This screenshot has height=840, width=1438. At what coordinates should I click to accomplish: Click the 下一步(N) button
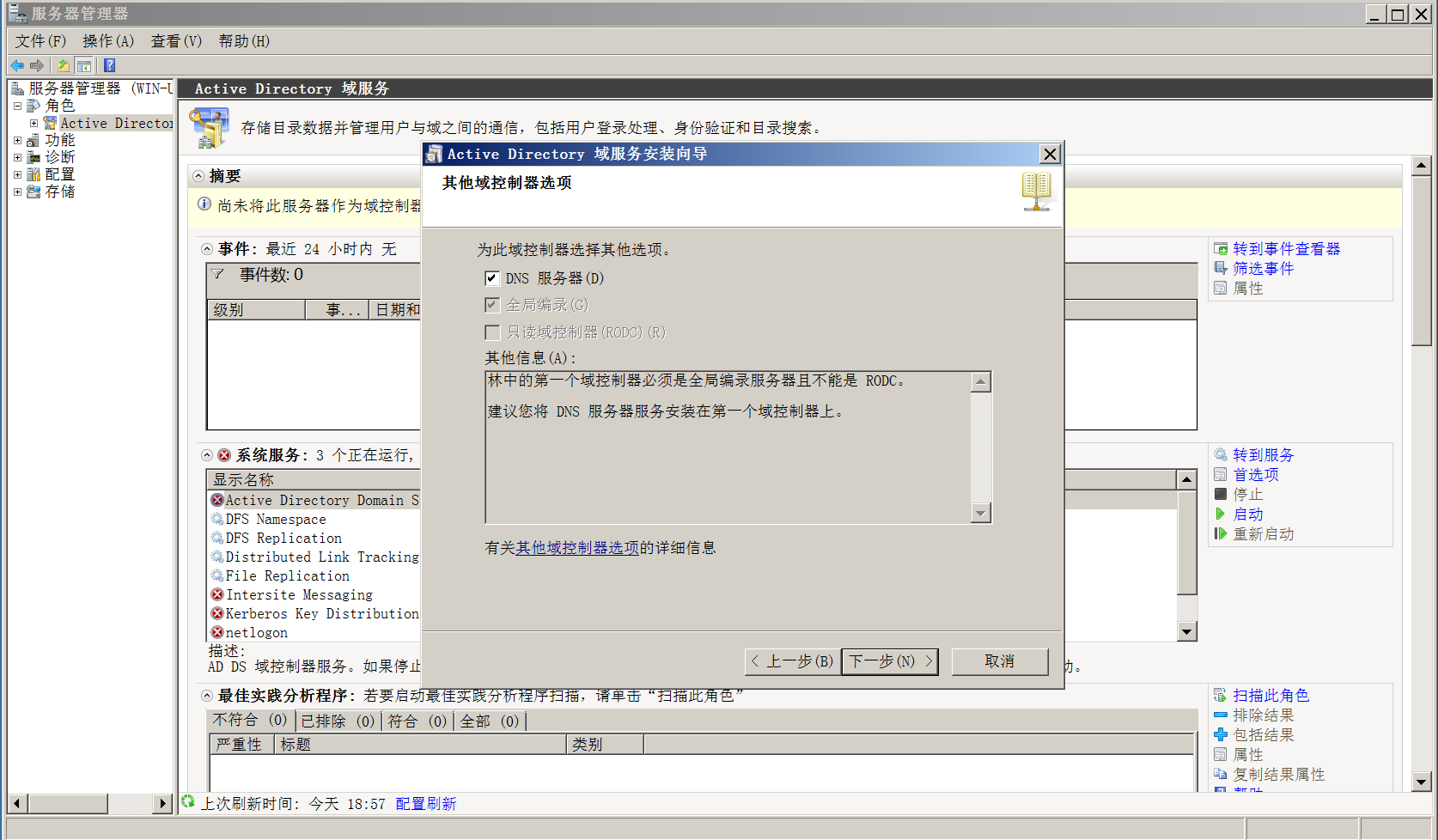pos(889,661)
